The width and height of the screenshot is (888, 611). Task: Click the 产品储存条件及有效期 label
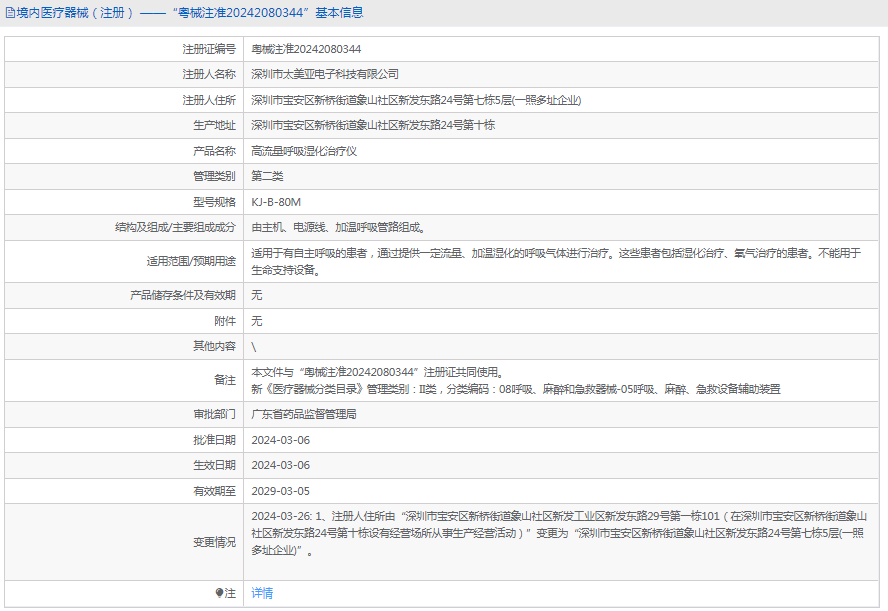(x=183, y=295)
